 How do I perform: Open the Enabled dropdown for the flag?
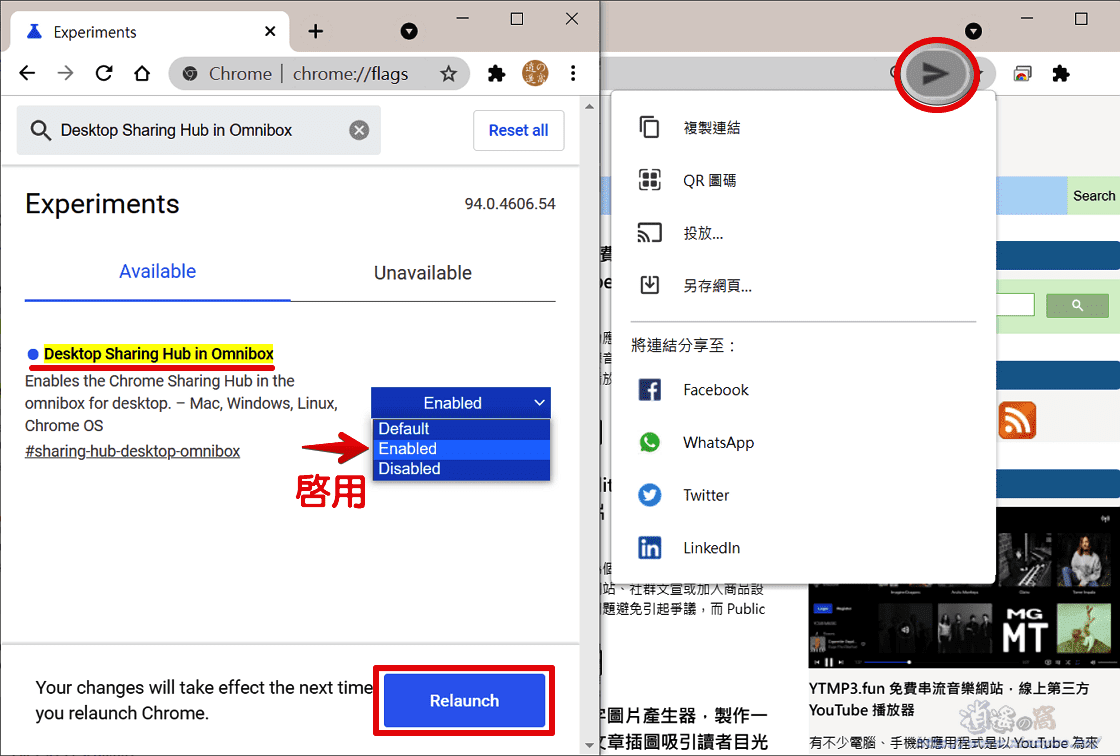460,402
